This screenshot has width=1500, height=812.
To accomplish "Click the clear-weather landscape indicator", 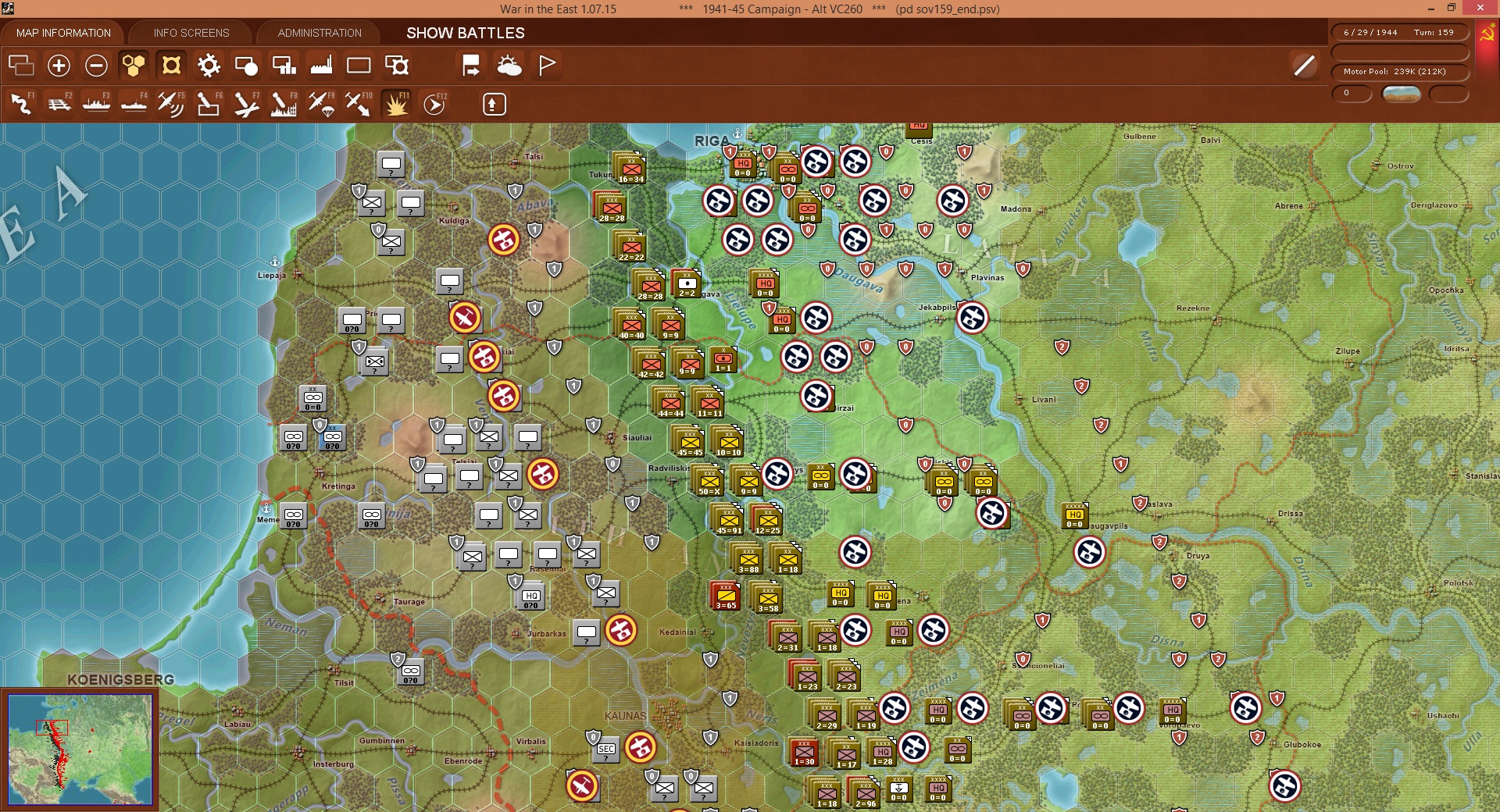I will (1401, 94).
